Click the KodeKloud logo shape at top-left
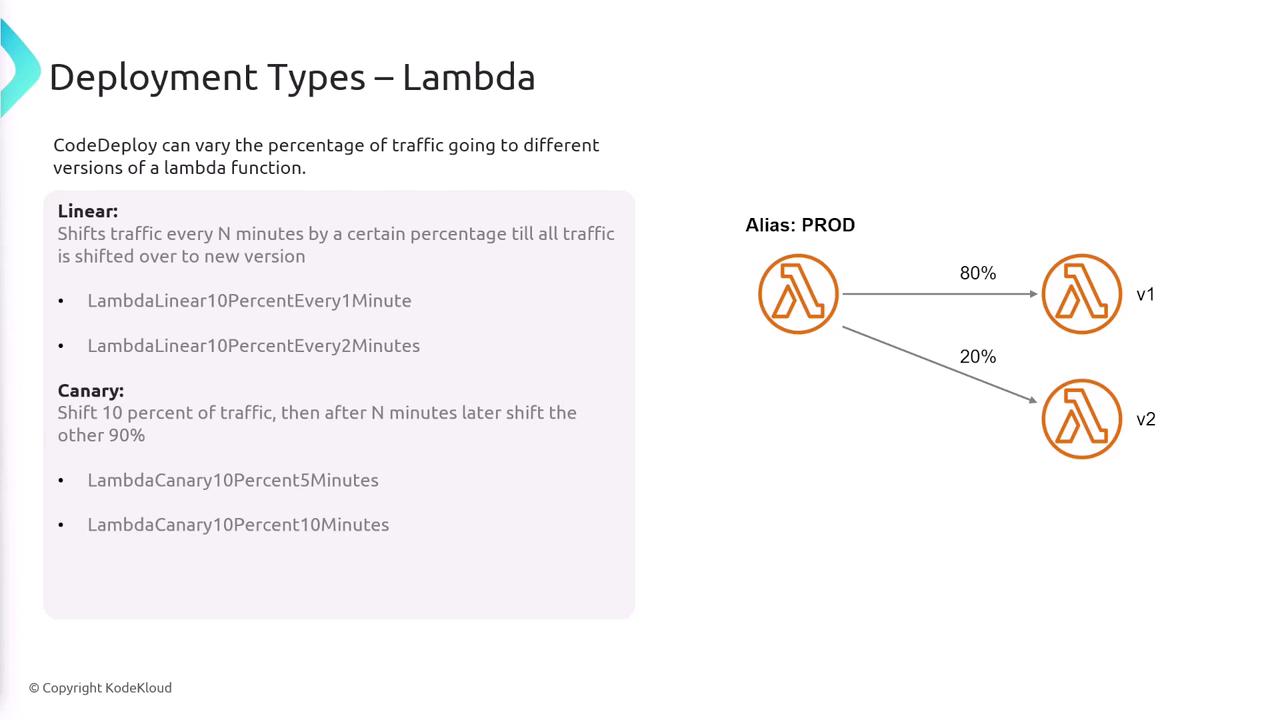The image size is (1280, 720). [18, 68]
